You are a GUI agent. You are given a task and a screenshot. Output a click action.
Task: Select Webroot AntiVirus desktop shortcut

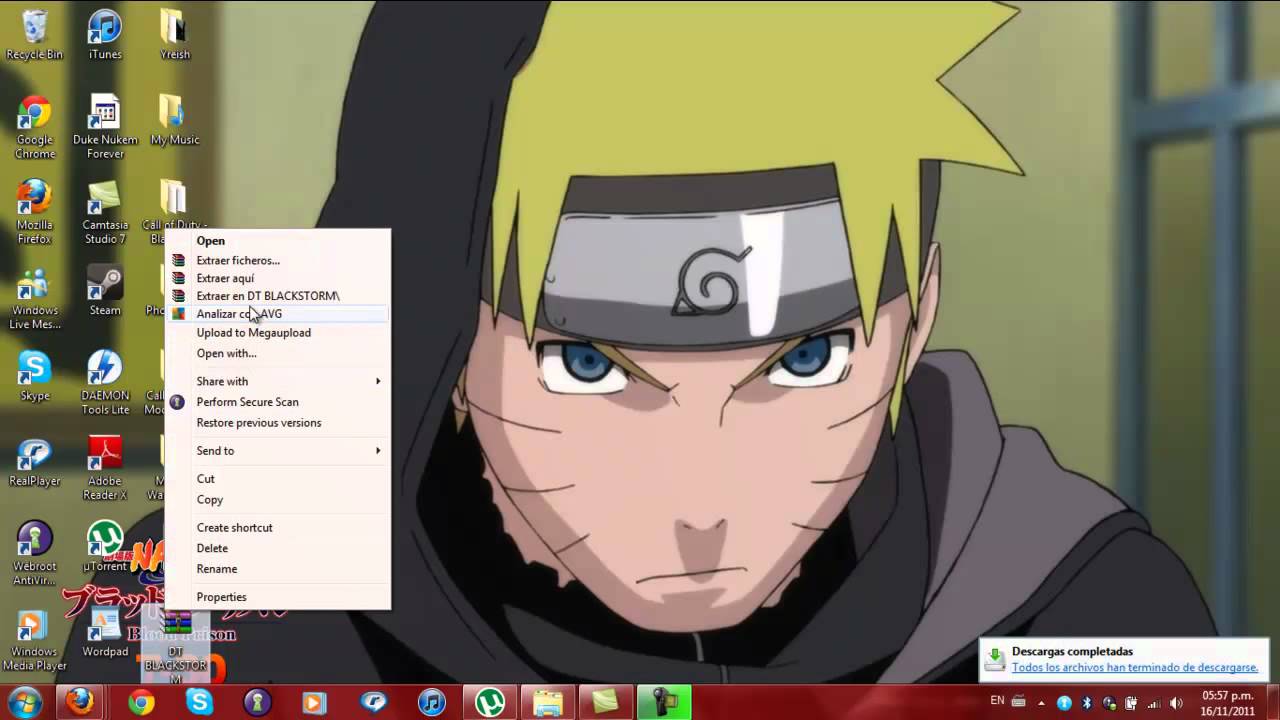35,553
